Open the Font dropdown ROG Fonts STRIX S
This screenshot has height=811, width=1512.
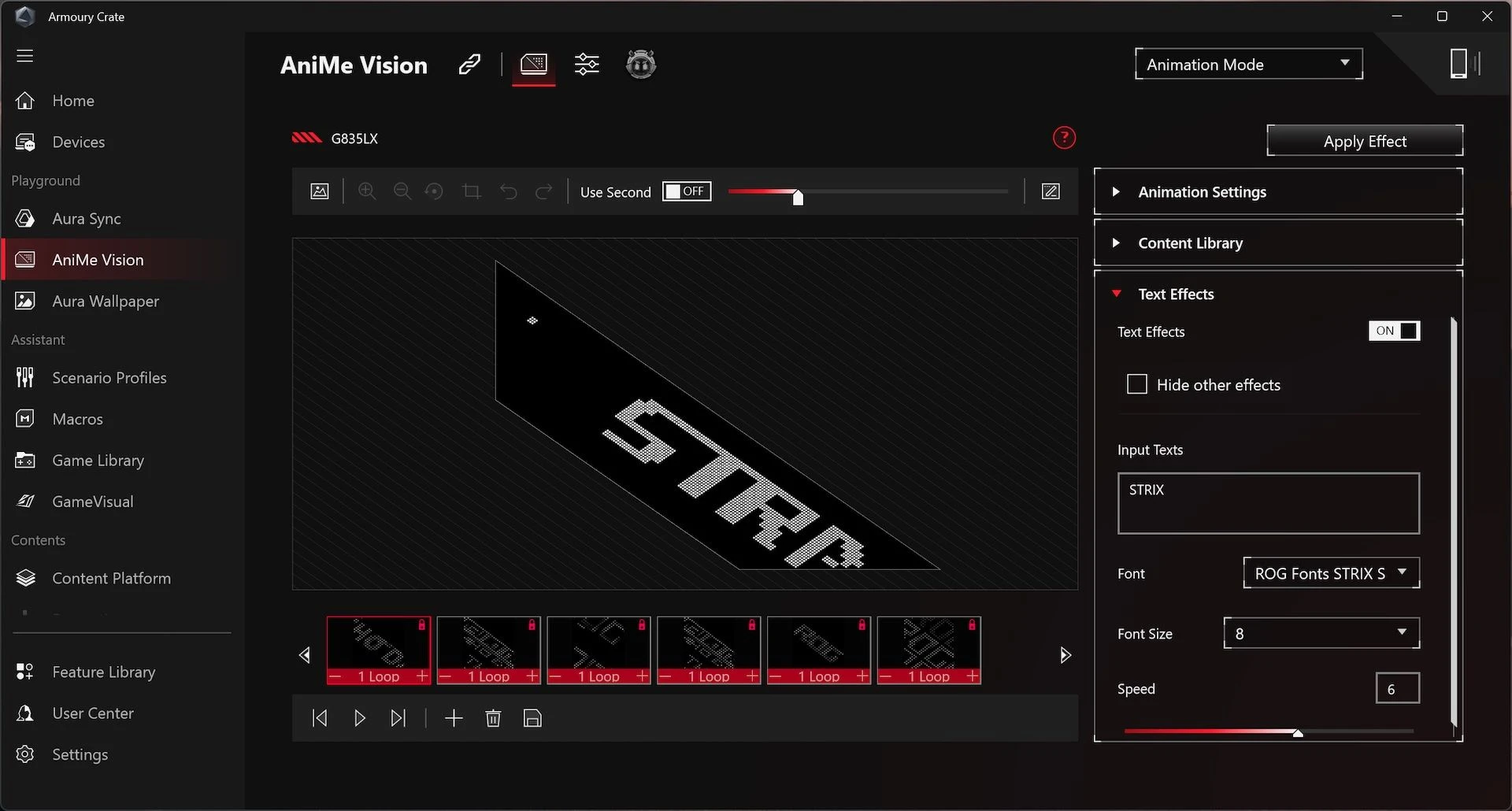click(1331, 573)
